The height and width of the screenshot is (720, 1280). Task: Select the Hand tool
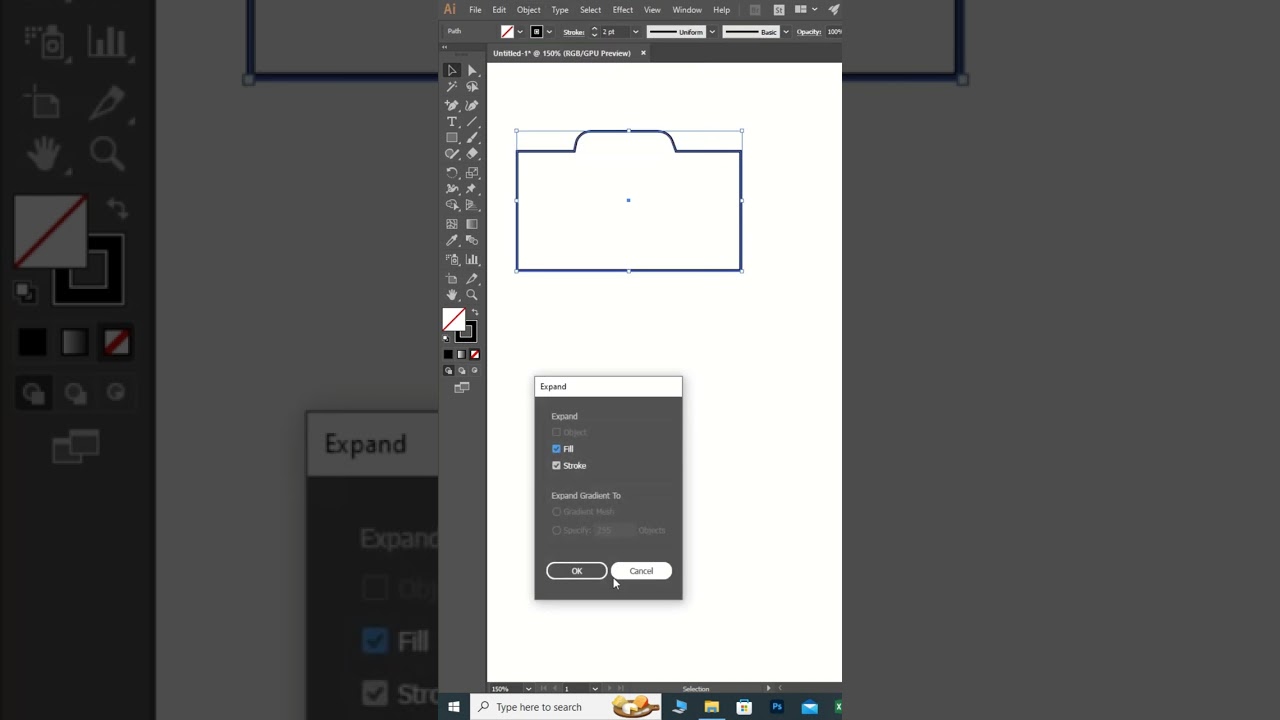452,295
